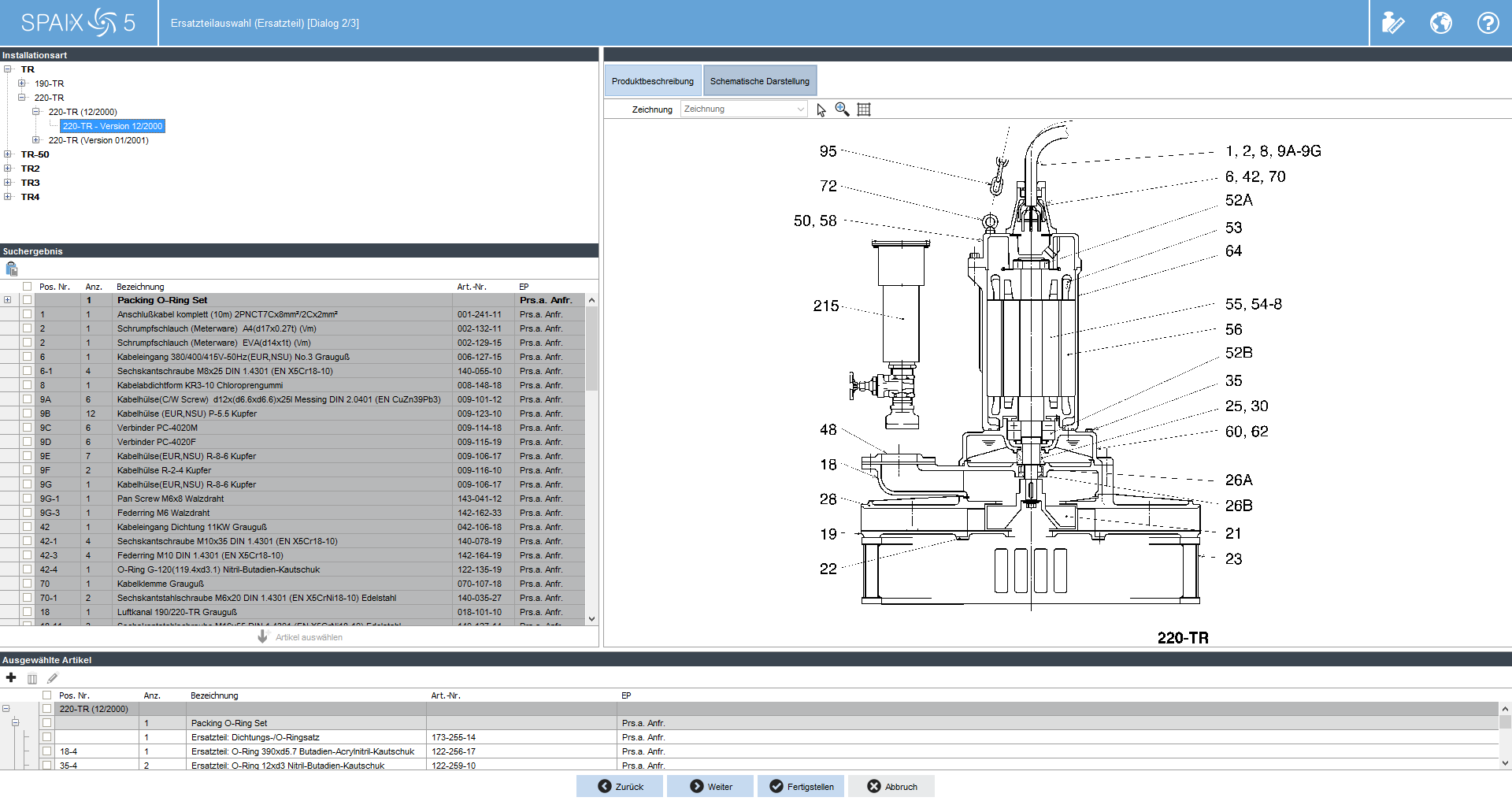1512x801 pixels.
Task: Open the help question mark icon
Action: pyautogui.click(x=1488, y=23)
